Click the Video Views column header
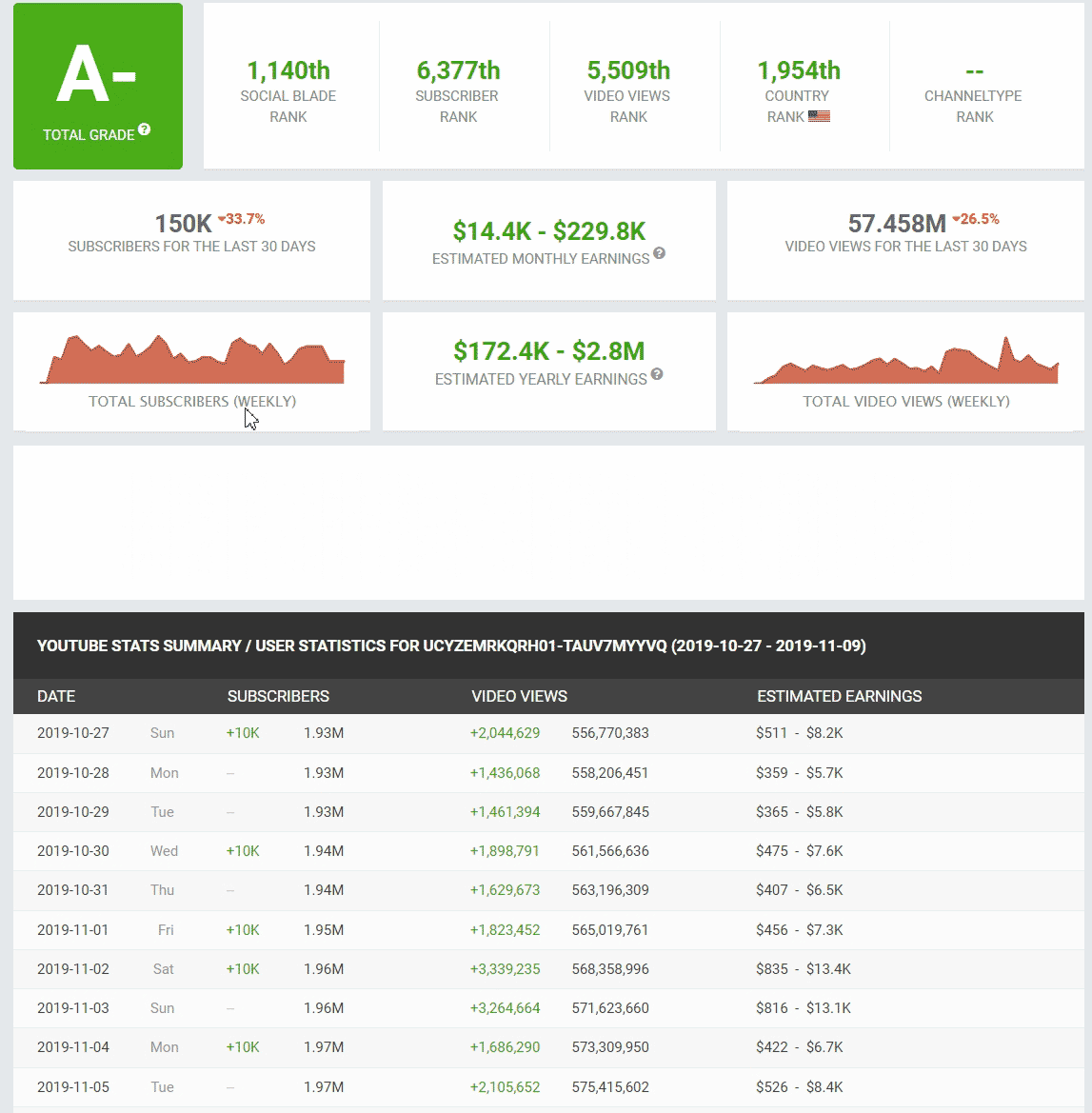 [519, 696]
